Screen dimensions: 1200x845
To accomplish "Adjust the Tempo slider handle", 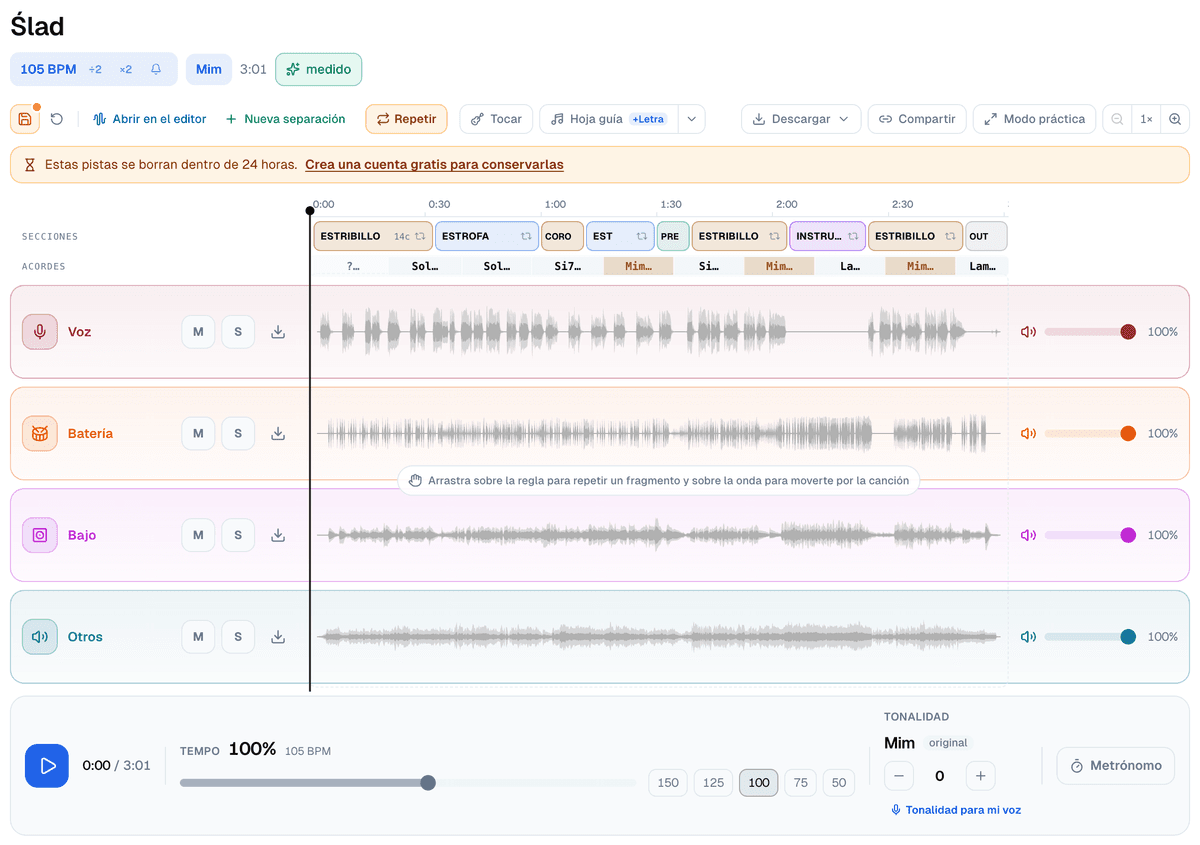I will [x=428, y=783].
